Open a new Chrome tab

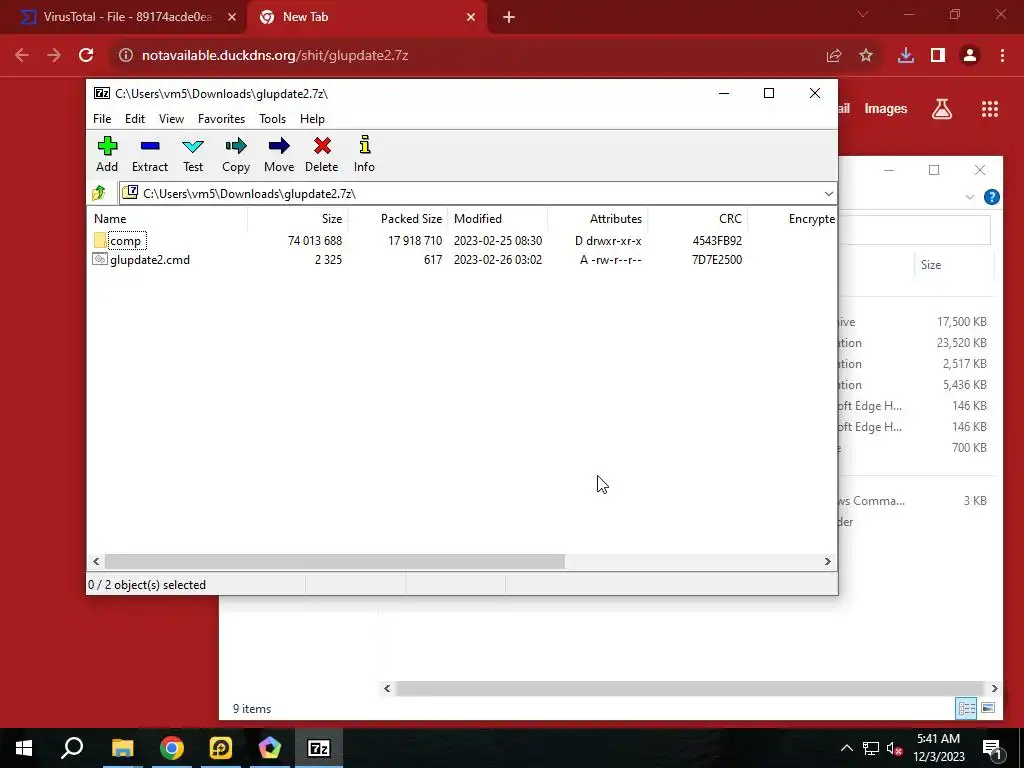pyautogui.click(x=509, y=18)
